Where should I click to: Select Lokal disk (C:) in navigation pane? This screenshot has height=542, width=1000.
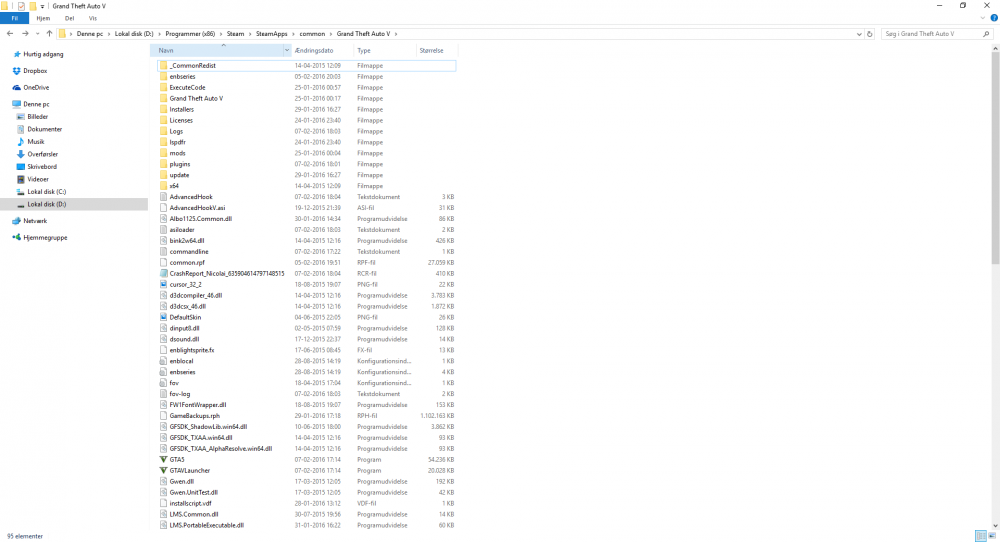(46, 191)
